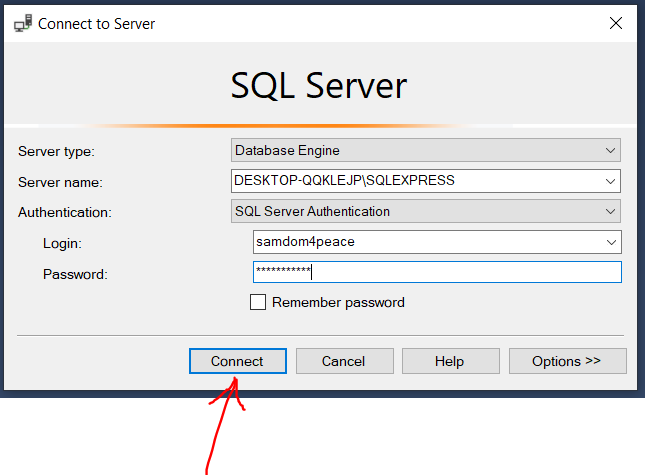
Task: Click the Server type label
Action: (56, 151)
